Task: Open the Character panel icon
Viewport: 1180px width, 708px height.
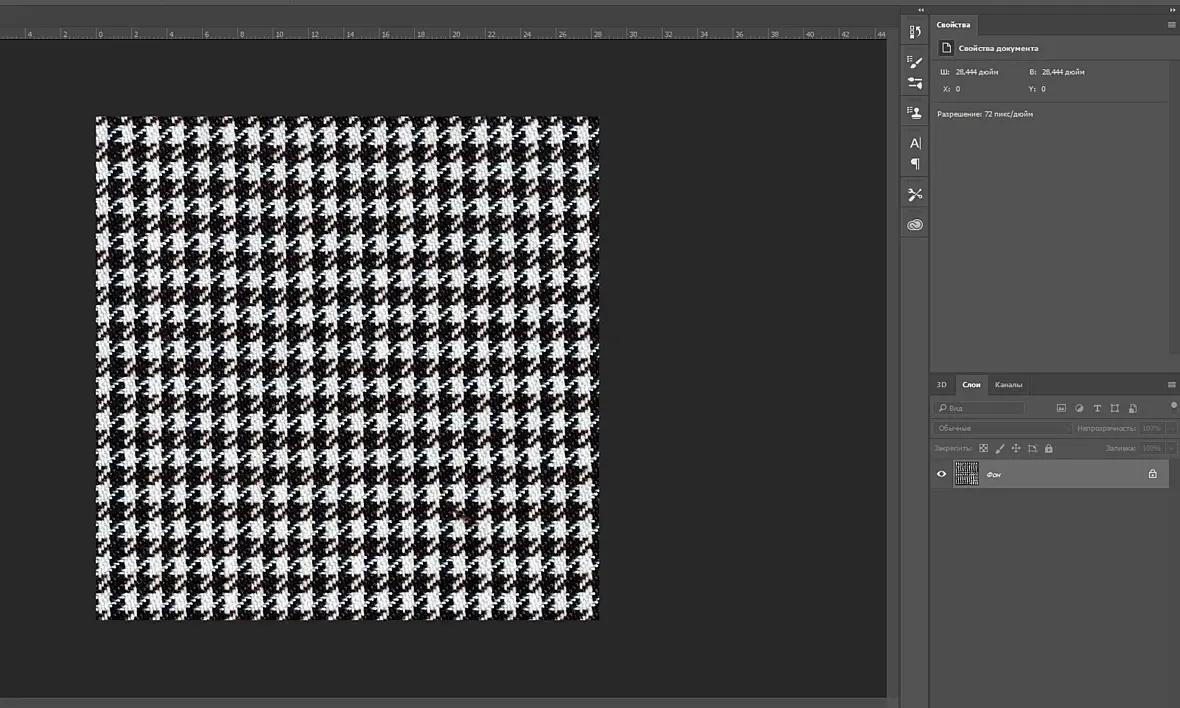Action: (x=915, y=143)
